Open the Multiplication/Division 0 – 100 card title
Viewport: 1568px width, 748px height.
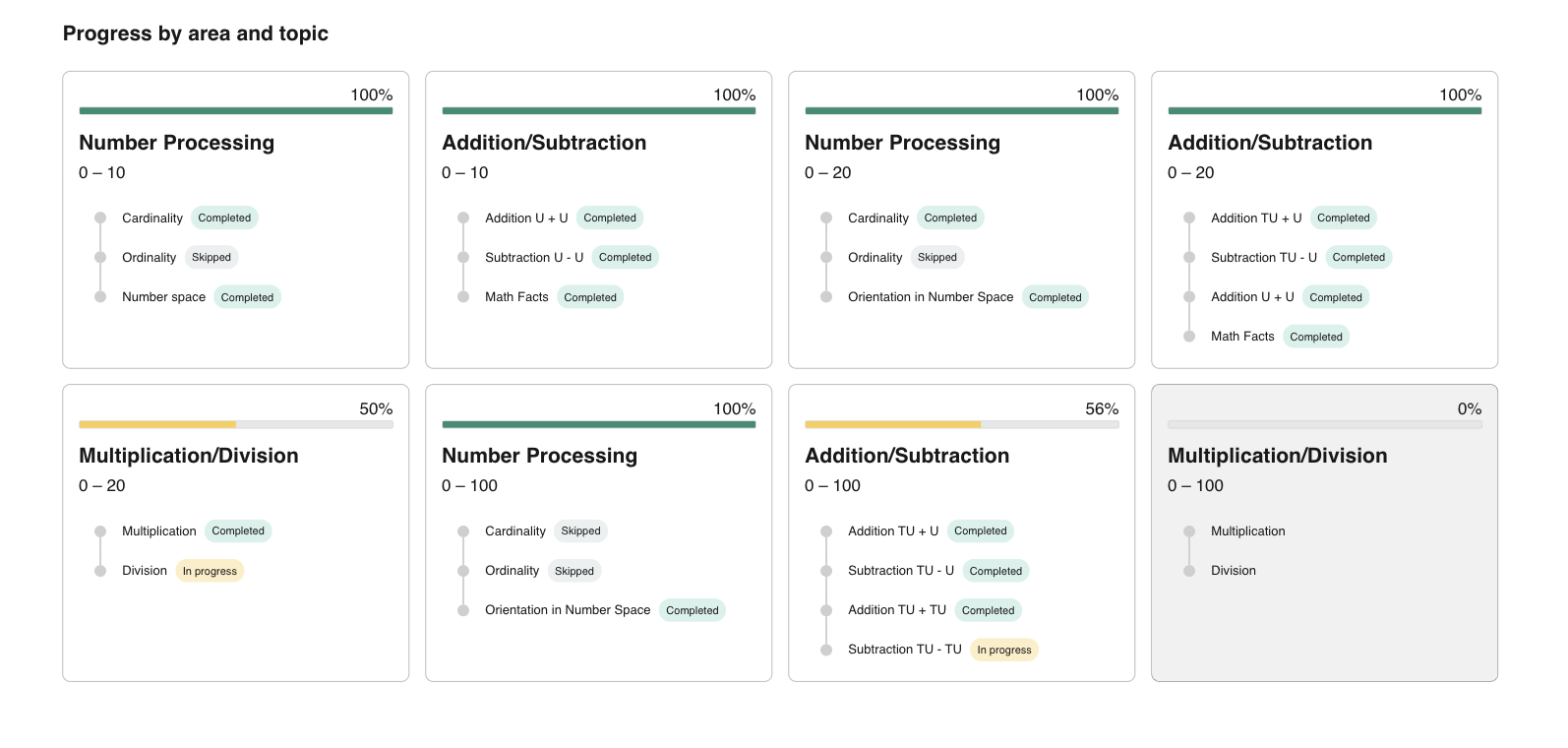coord(1277,456)
